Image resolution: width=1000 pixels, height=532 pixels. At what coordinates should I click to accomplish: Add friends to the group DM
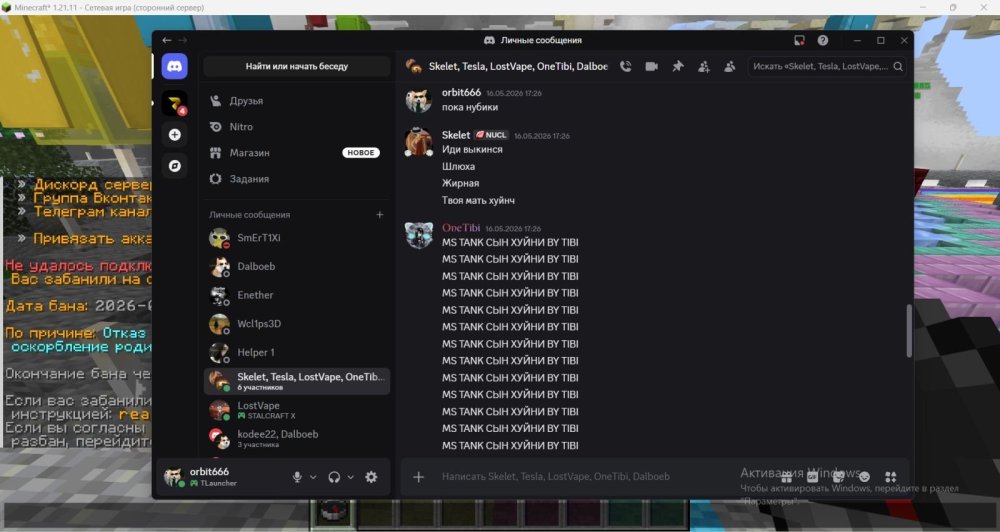click(x=703, y=66)
